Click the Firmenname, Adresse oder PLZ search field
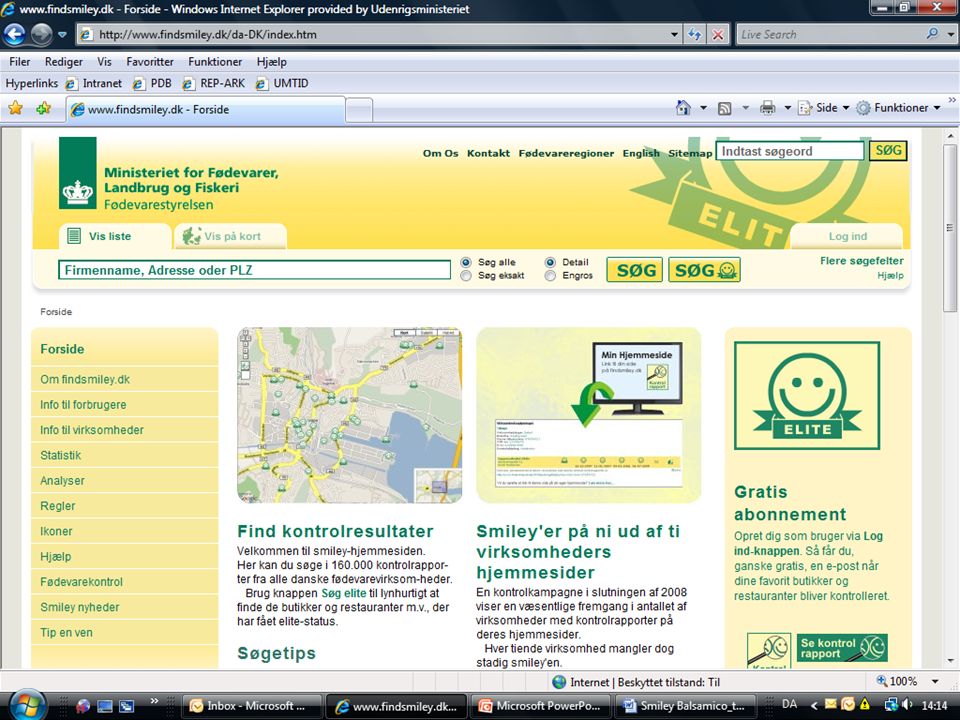Screen dimensions: 960x720 (254, 270)
